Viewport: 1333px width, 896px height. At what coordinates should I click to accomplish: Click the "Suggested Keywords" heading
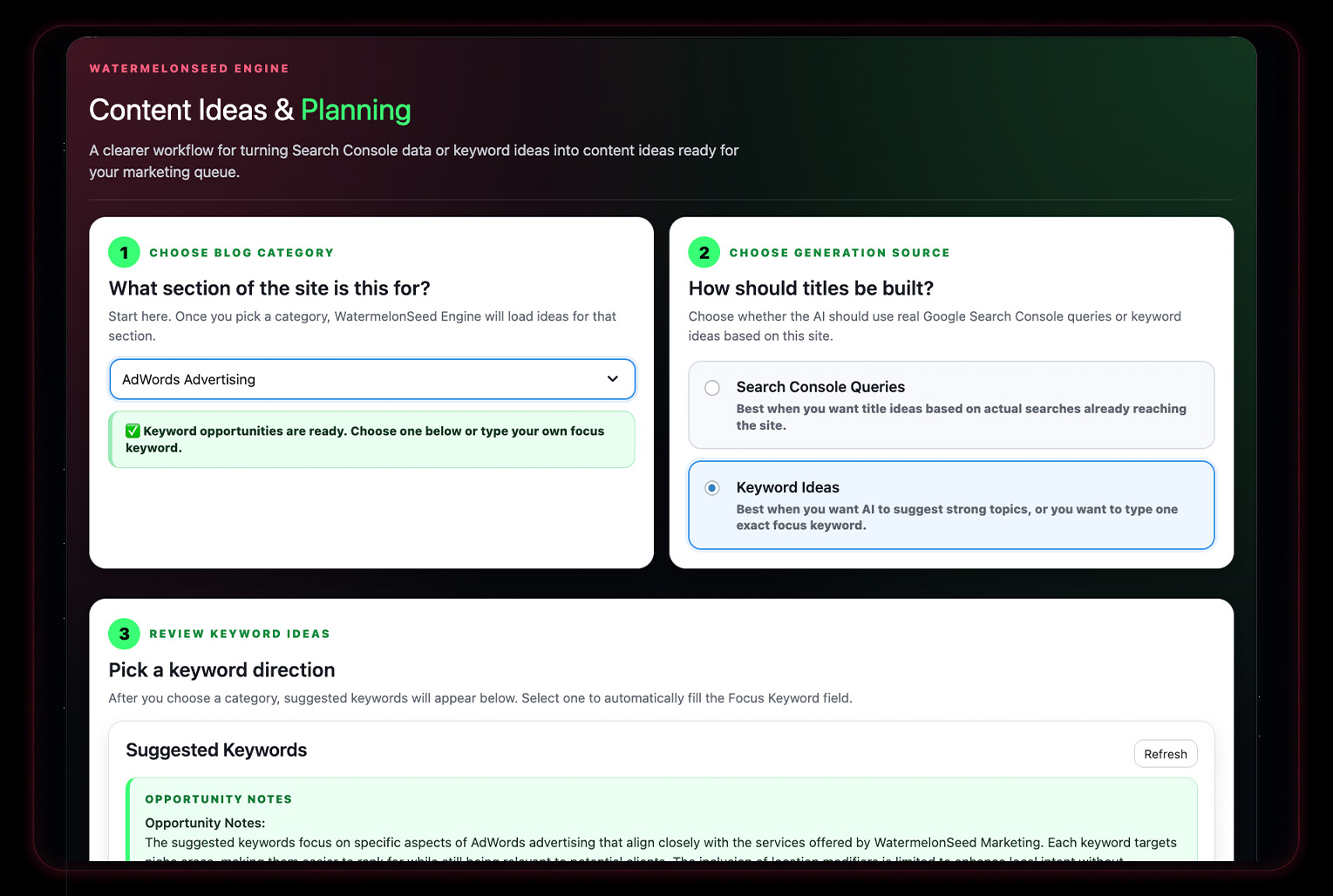[x=216, y=750]
